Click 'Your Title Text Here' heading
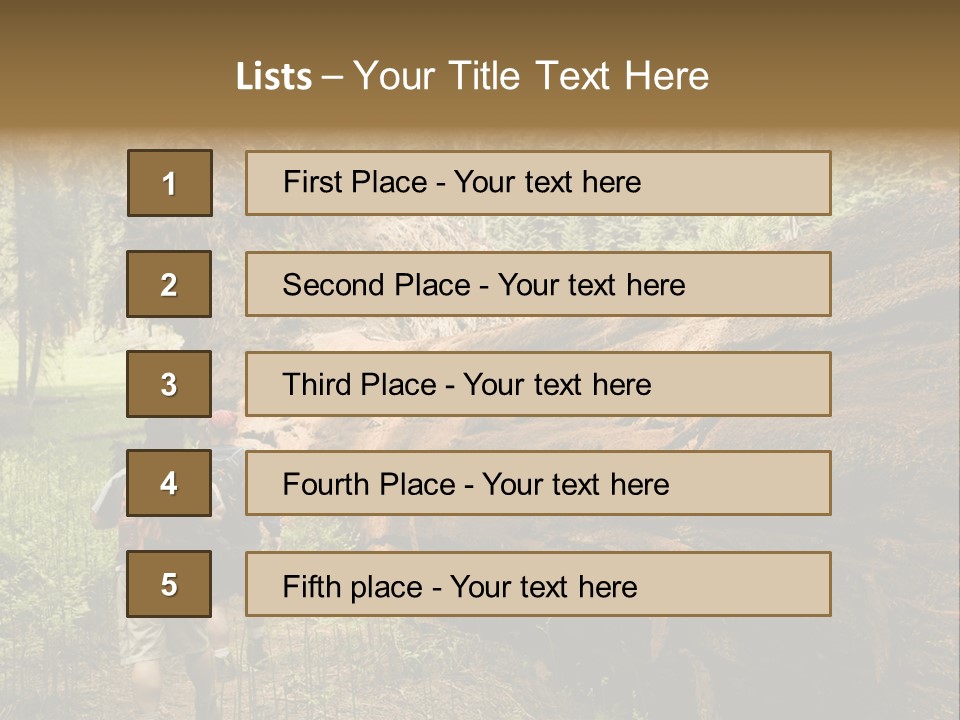 point(531,76)
